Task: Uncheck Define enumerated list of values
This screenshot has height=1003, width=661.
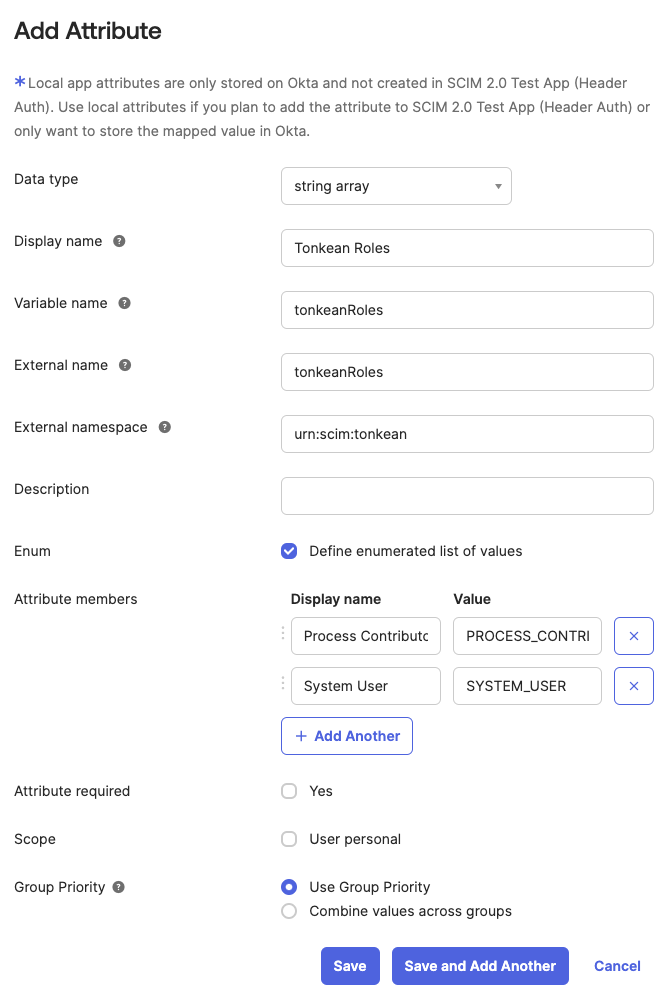Action: click(289, 551)
